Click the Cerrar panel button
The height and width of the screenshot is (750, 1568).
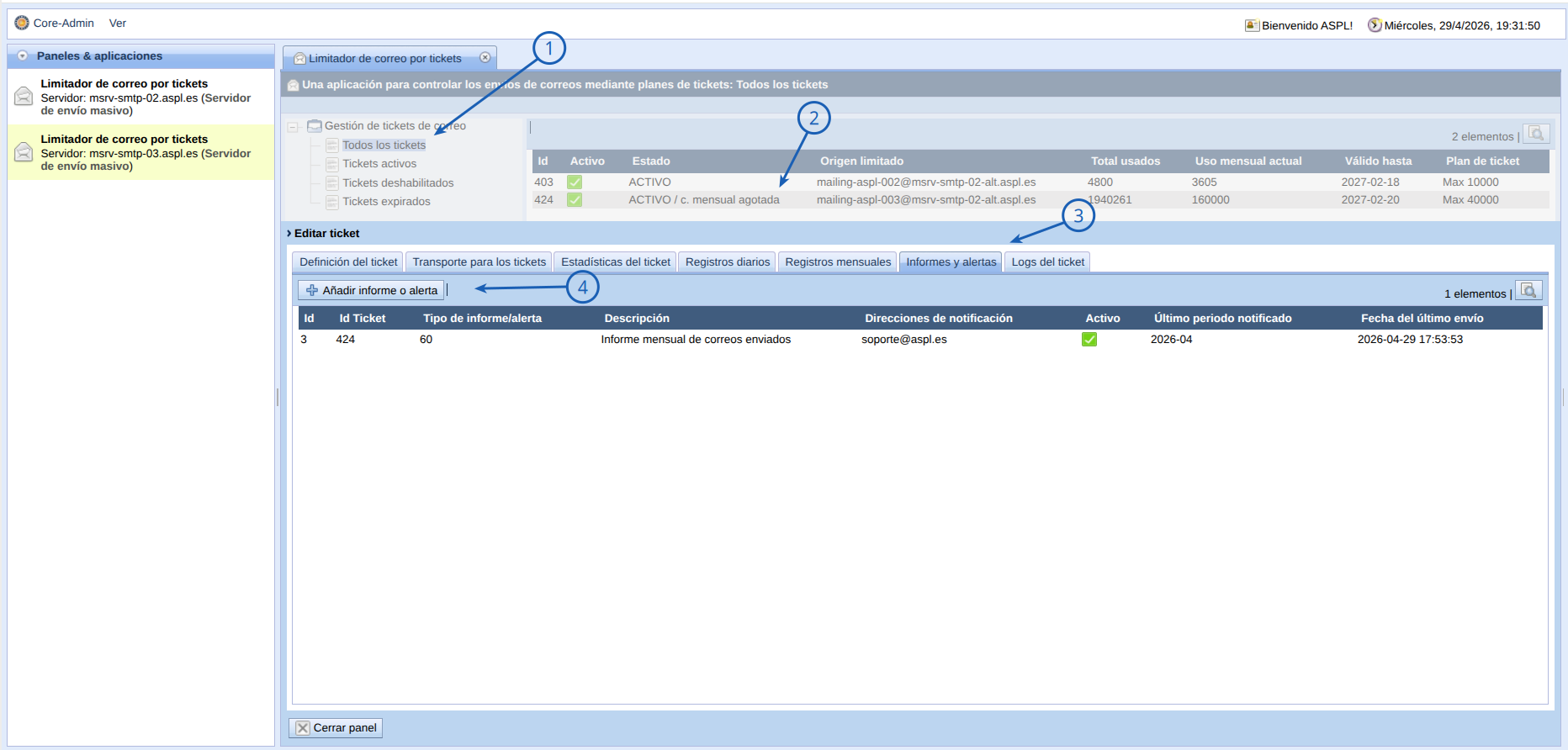coord(336,728)
